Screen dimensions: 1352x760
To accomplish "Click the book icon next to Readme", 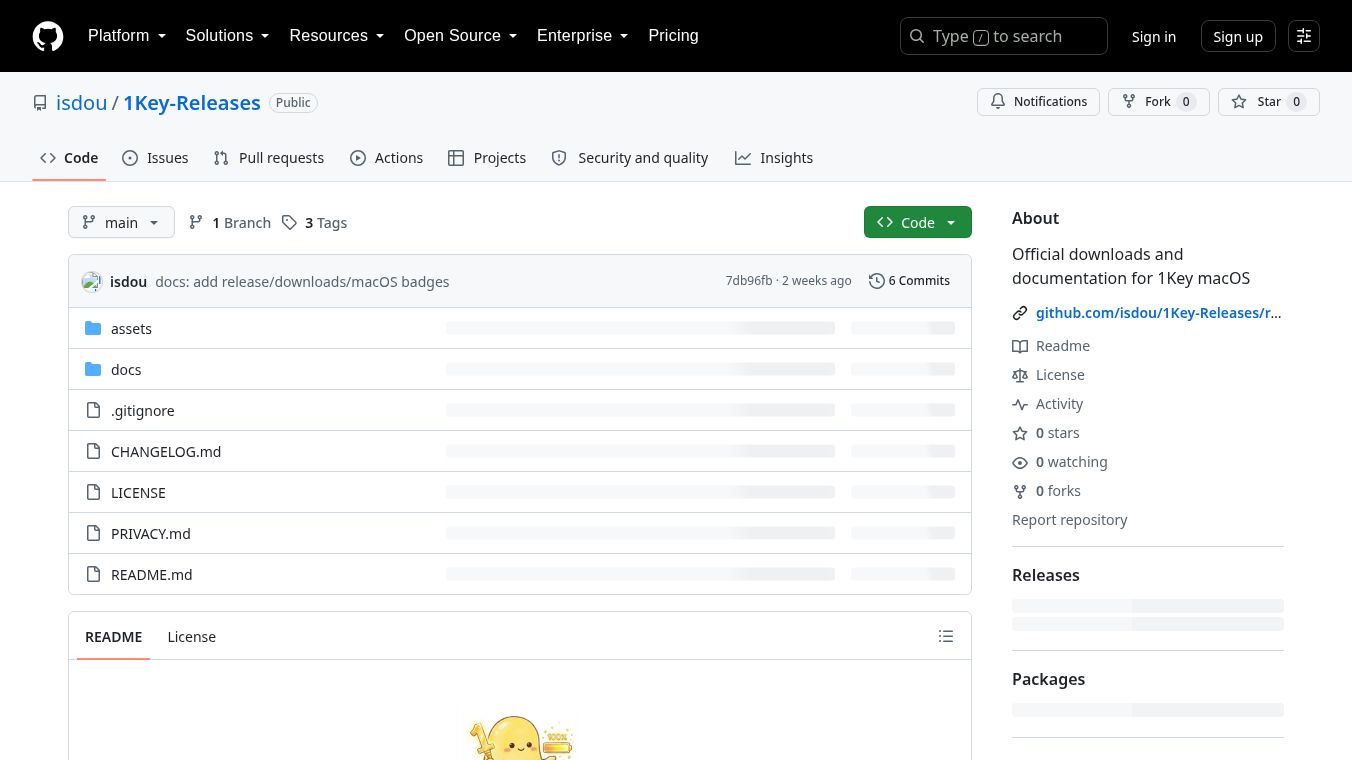I will pos(1020,346).
